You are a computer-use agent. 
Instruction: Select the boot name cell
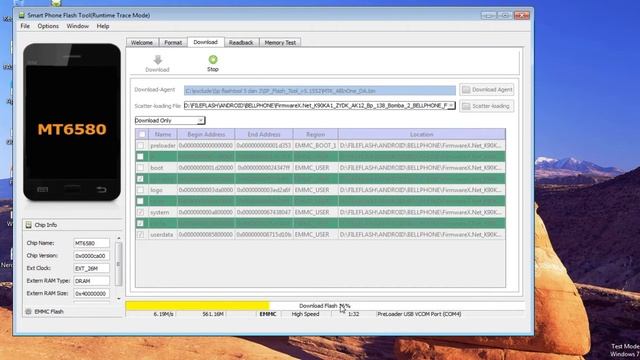pos(163,168)
